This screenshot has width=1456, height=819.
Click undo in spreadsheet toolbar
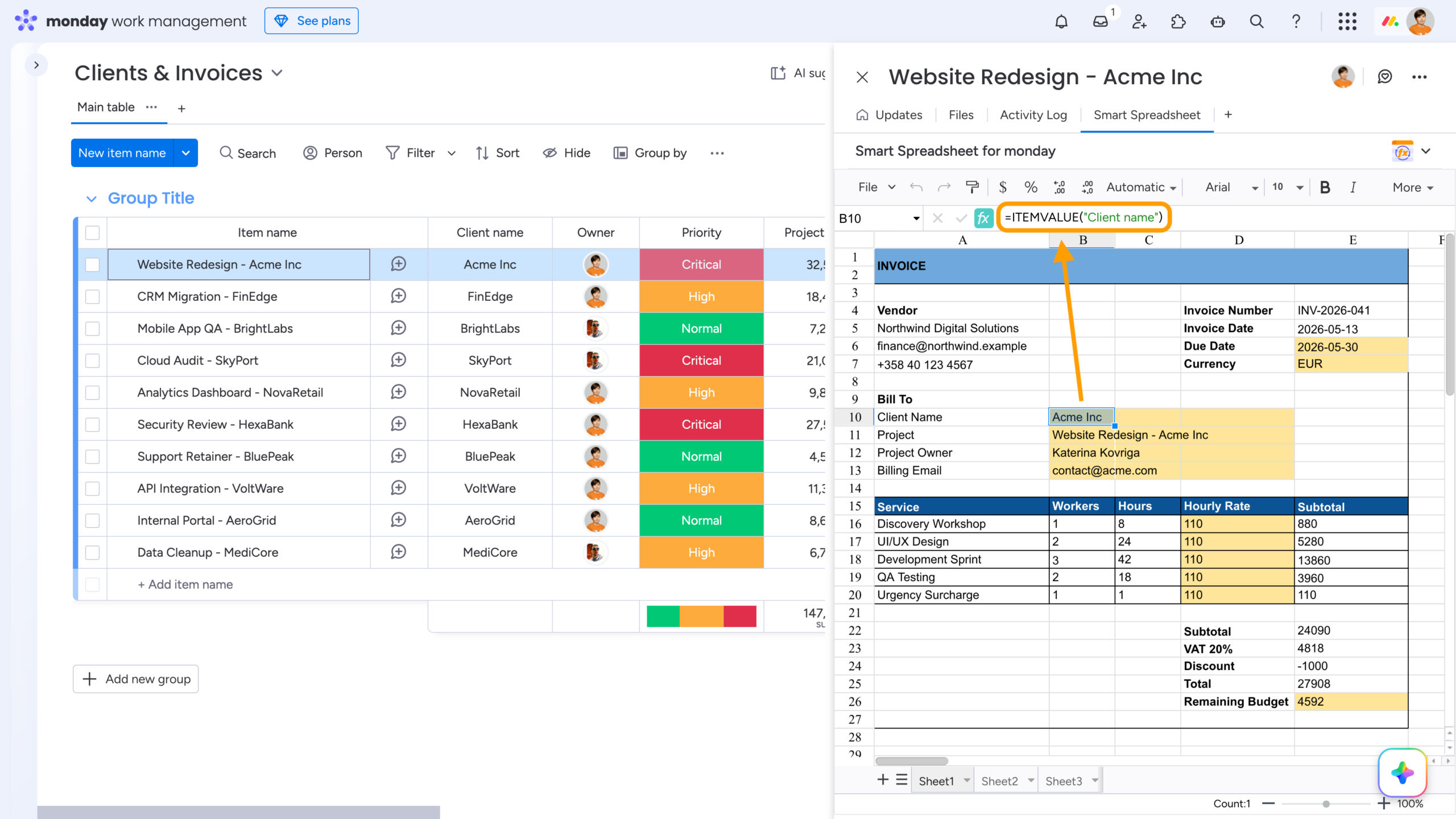[916, 187]
